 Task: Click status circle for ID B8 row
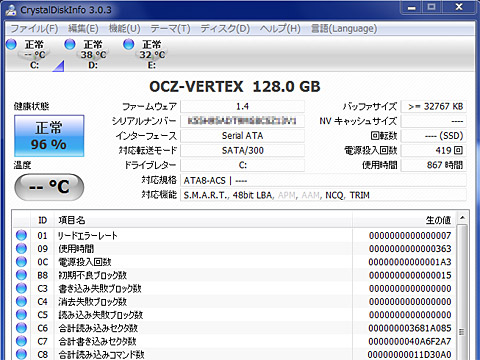point(21,275)
